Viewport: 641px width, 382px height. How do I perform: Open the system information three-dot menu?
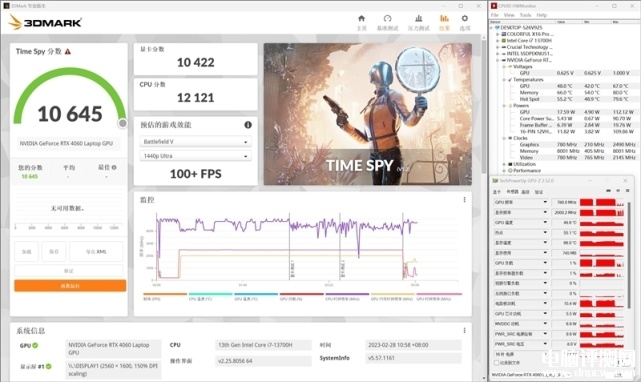pos(464,330)
